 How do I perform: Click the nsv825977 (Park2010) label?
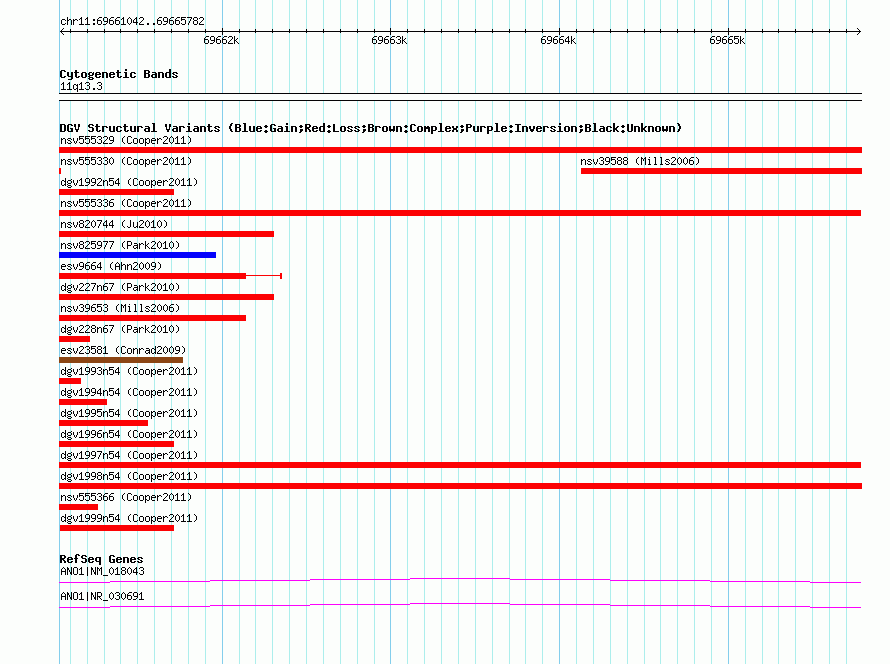[120, 245]
